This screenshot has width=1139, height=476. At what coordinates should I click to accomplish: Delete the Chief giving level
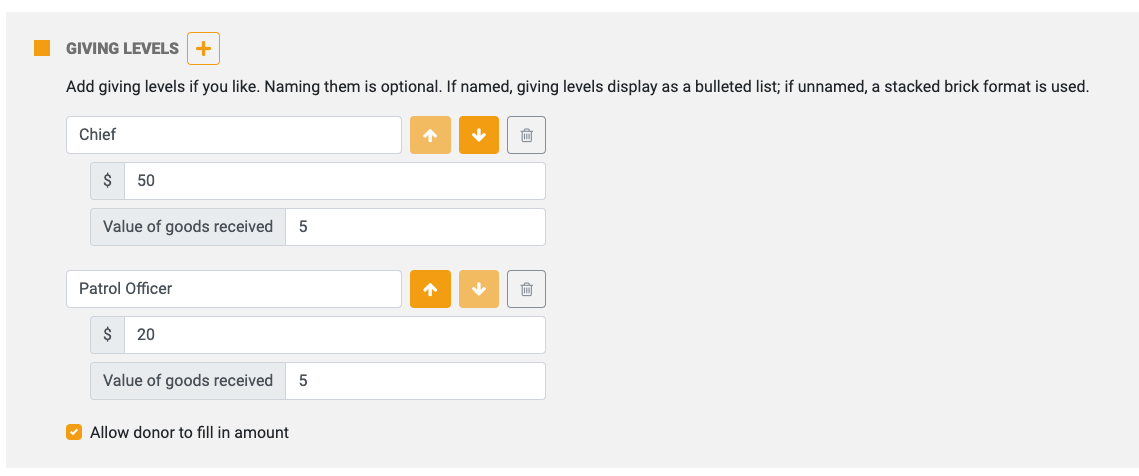pos(527,135)
